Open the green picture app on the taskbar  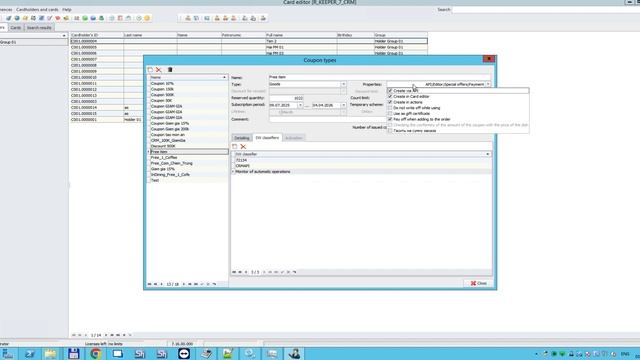pyautogui.click(x=227, y=353)
